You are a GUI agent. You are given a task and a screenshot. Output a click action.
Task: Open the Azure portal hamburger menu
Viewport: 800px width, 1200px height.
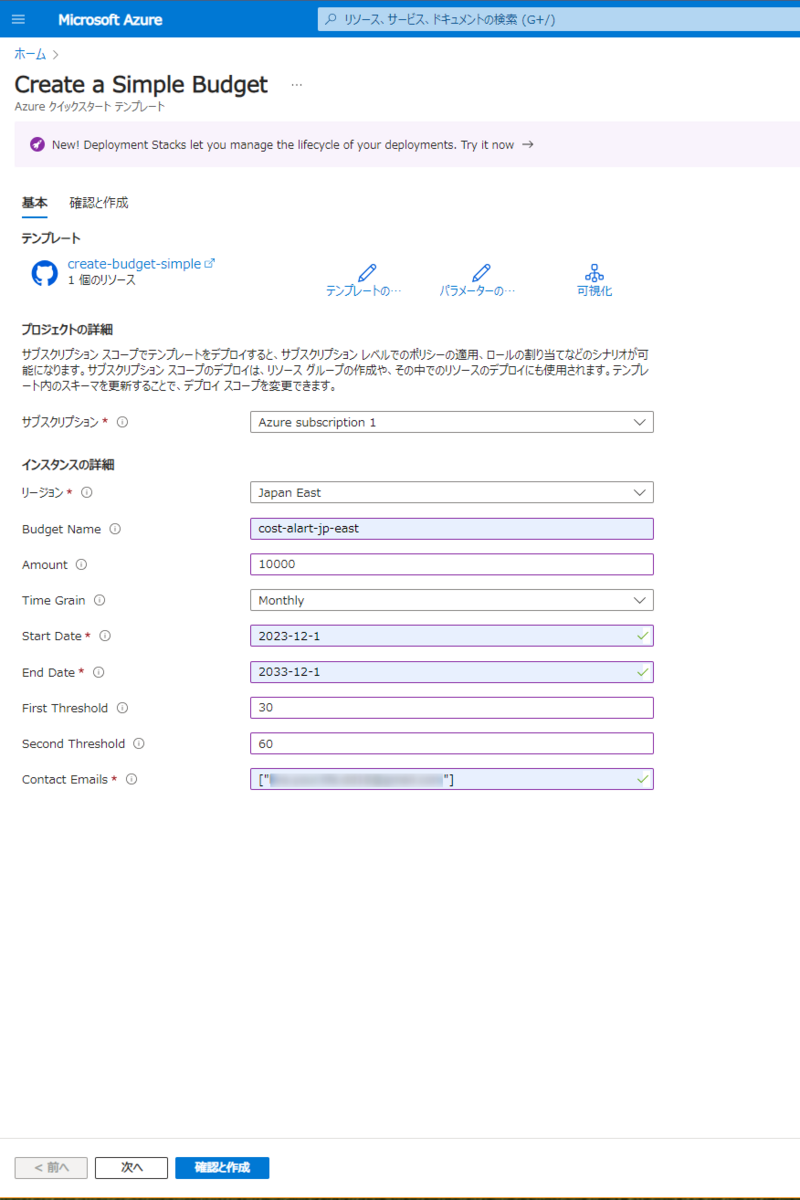18,19
